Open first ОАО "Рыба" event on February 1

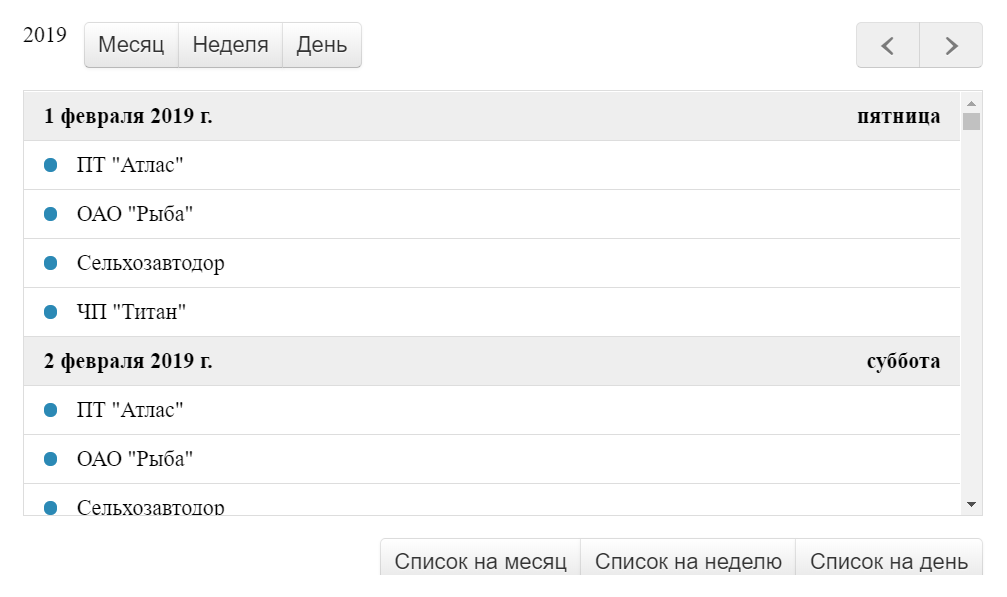click(x=492, y=214)
